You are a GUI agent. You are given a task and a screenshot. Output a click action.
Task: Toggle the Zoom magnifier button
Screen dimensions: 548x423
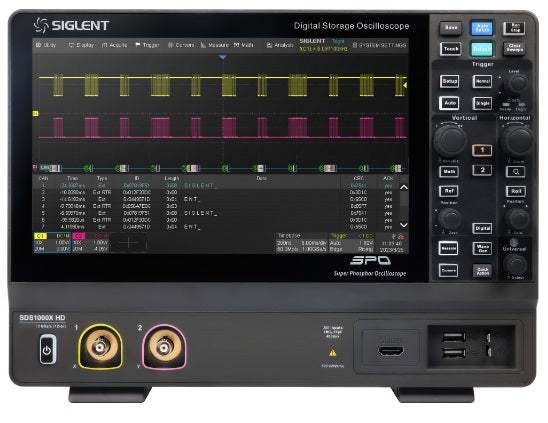[x=516, y=172]
